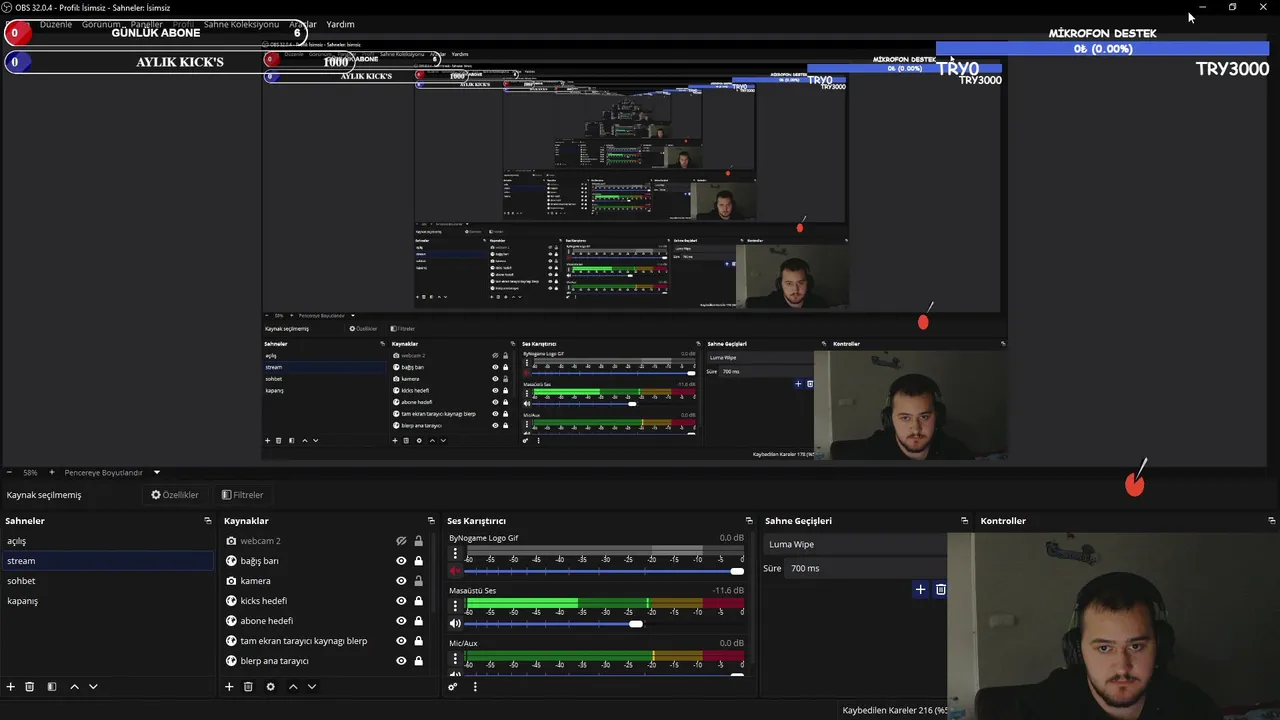Click the Özellikler button
Viewport: 1280px width, 720px height.
(175, 495)
